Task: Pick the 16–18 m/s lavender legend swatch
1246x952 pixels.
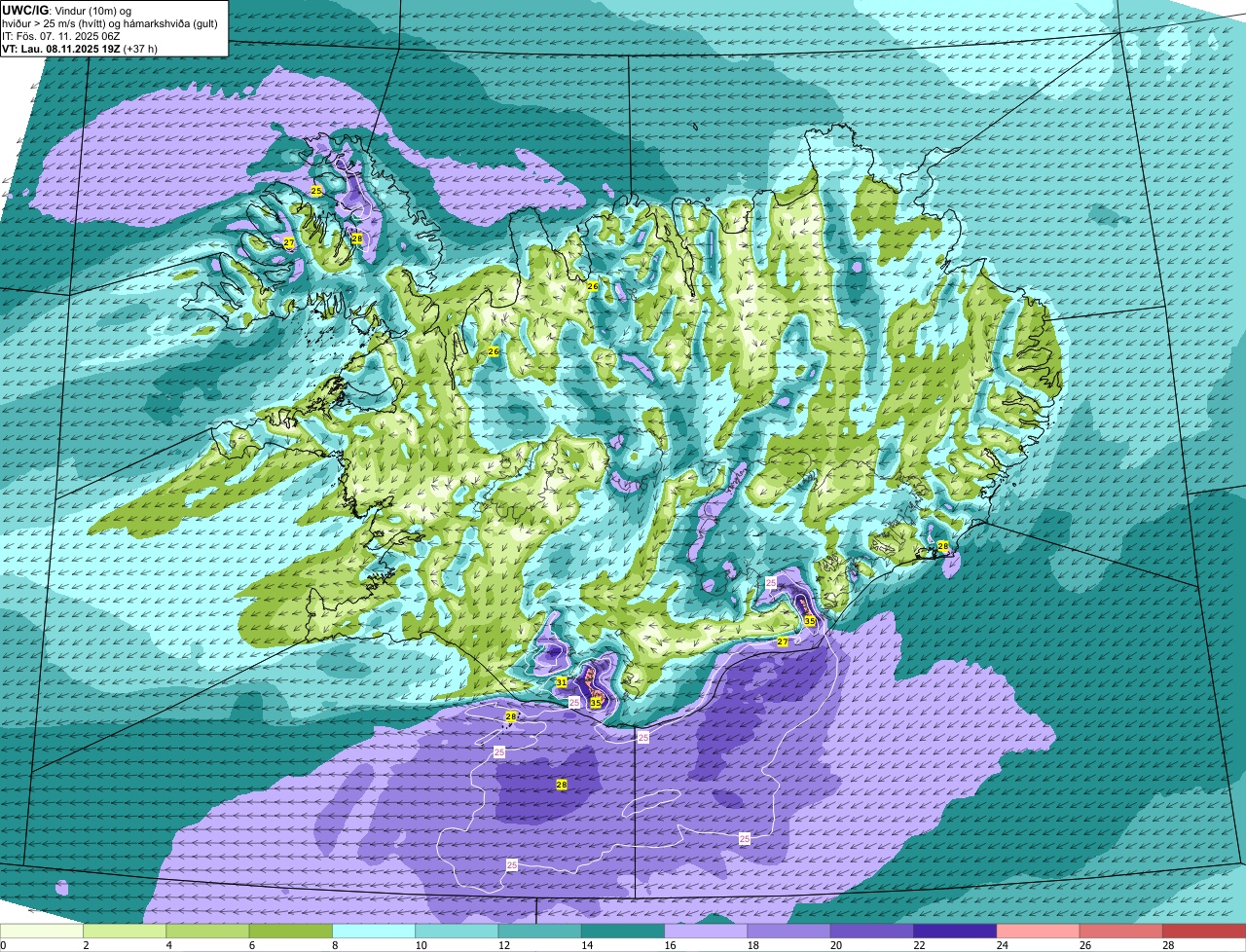Action: pyautogui.click(x=706, y=932)
